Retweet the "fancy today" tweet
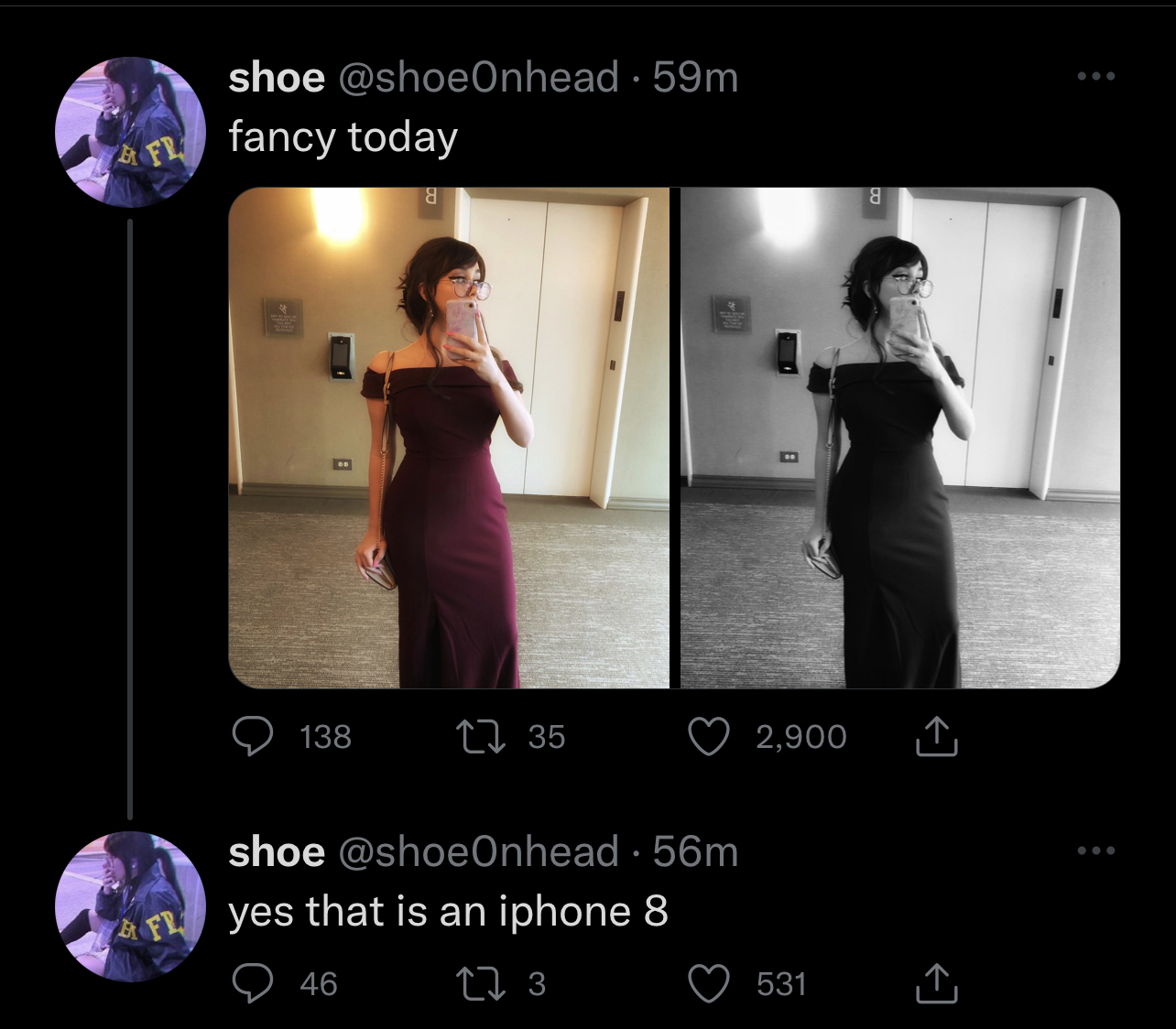This screenshot has width=1176, height=1029. coord(482,737)
